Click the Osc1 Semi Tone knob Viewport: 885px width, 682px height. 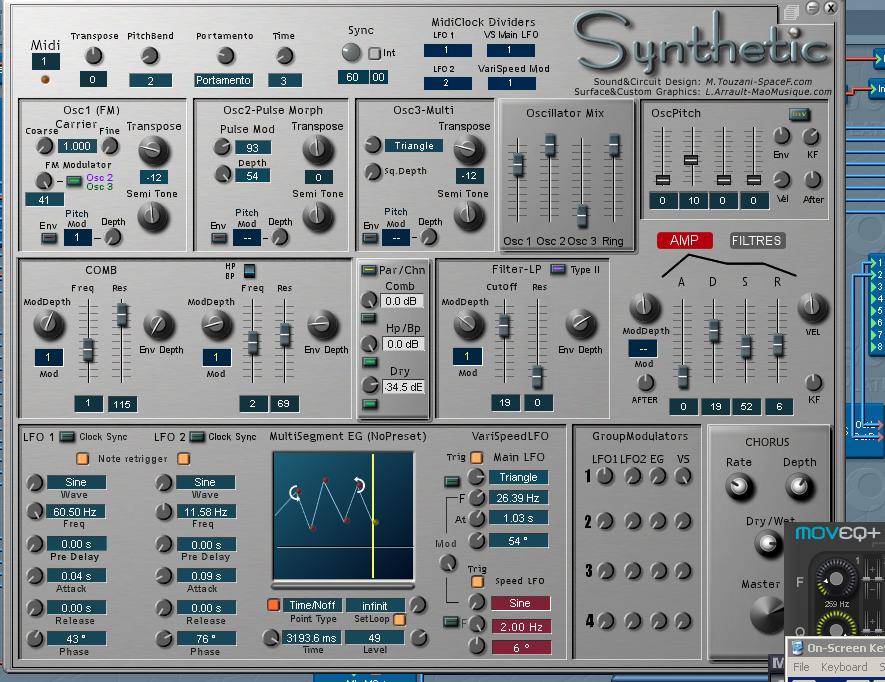[x=153, y=217]
